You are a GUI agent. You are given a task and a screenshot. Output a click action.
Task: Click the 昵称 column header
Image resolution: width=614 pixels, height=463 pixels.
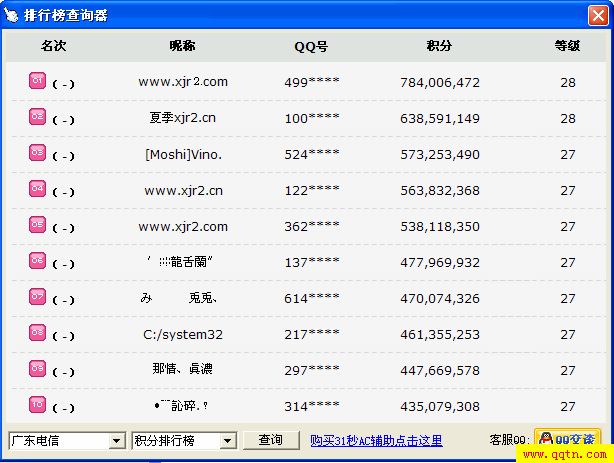(182, 46)
